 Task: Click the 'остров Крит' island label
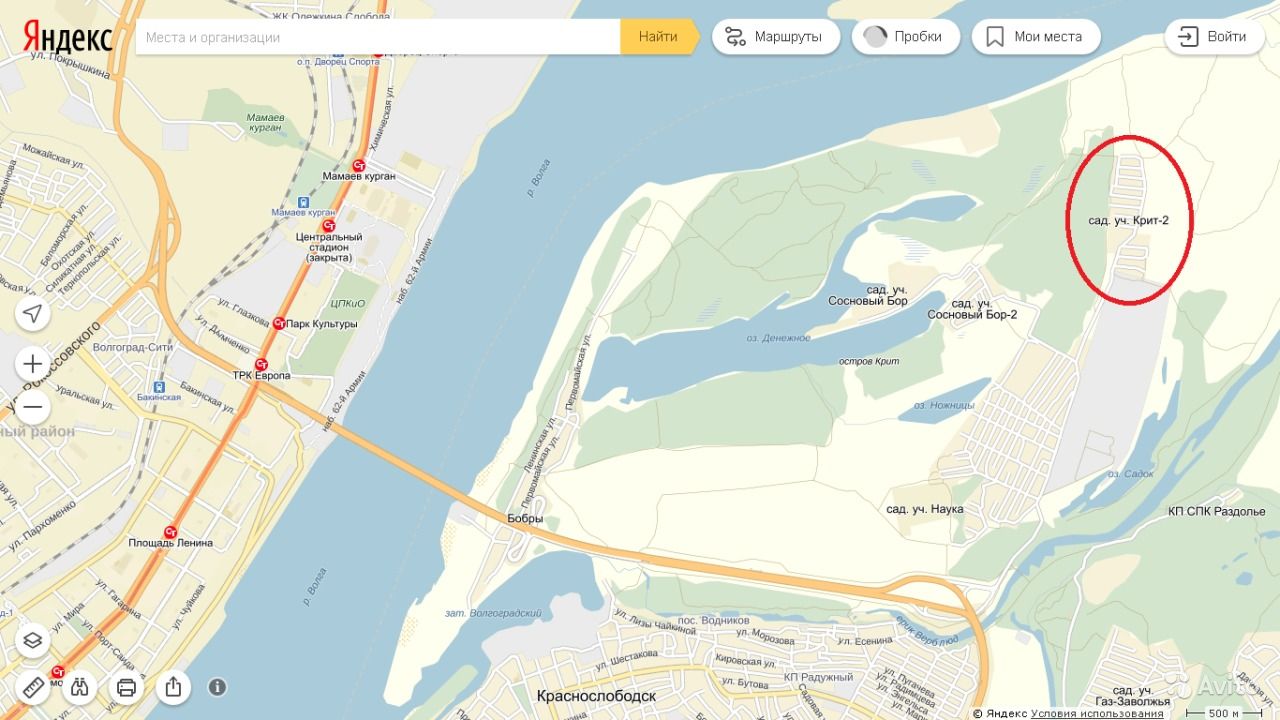tap(867, 360)
